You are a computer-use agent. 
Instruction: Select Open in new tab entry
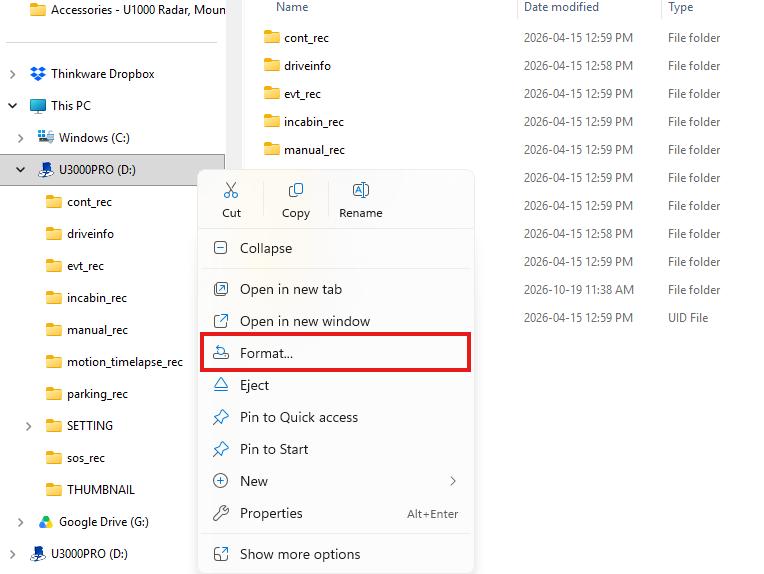click(x=336, y=289)
